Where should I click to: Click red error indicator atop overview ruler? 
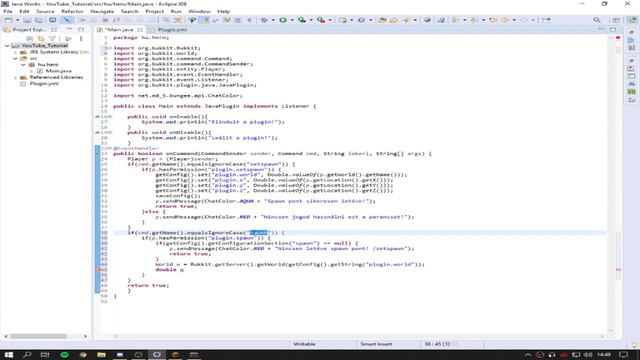click(618, 38)
